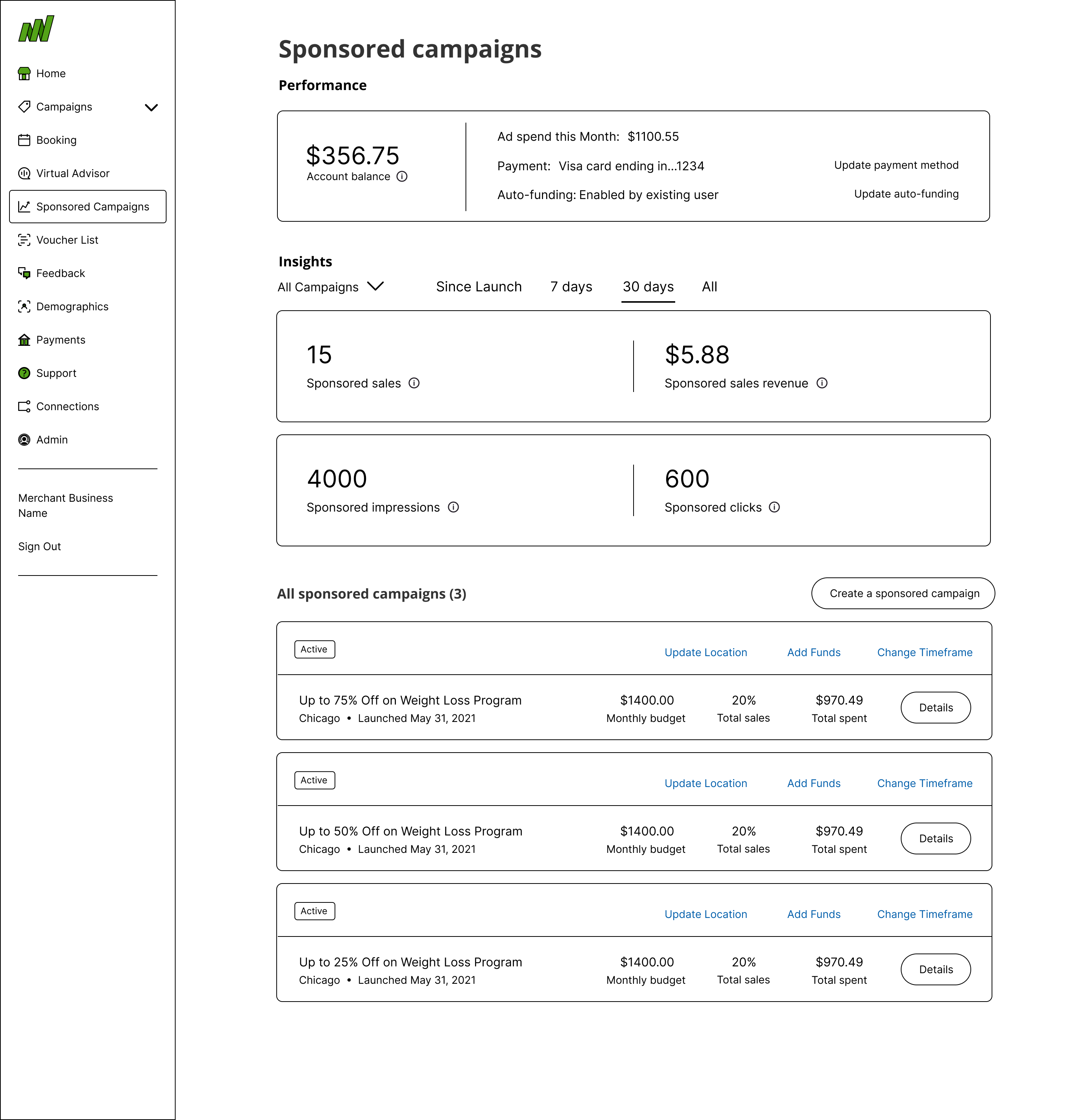Expand the Campaigns menu chevron

(151, 107)
